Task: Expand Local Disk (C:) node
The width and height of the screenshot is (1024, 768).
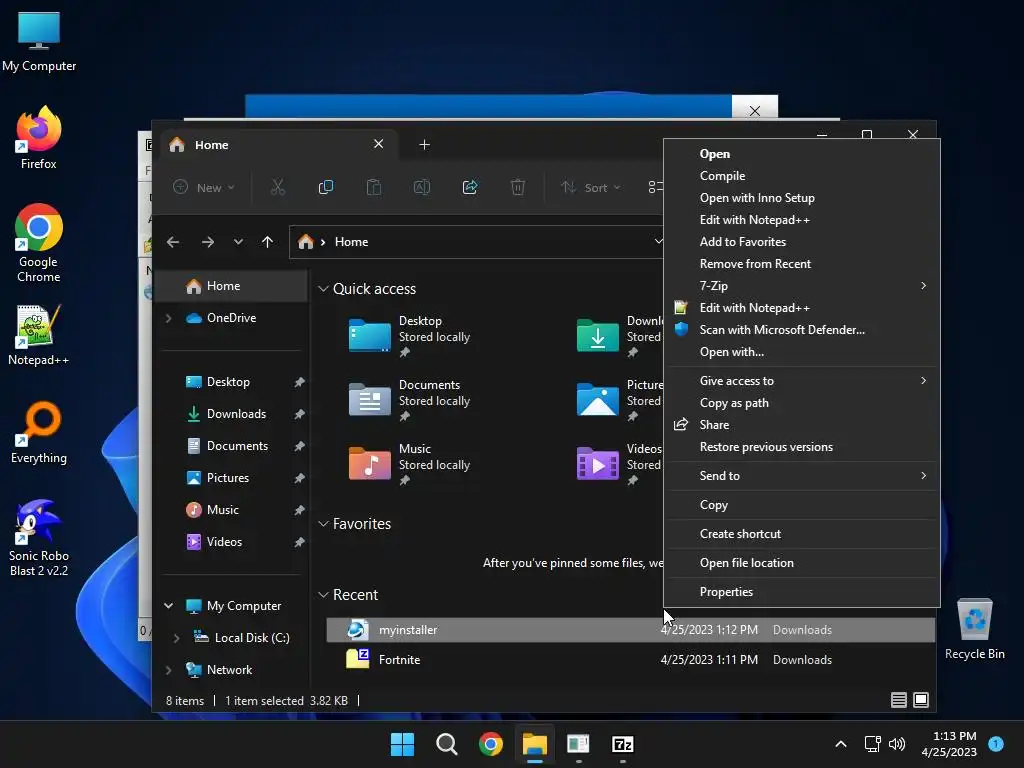Action: (x=176, y=638)
